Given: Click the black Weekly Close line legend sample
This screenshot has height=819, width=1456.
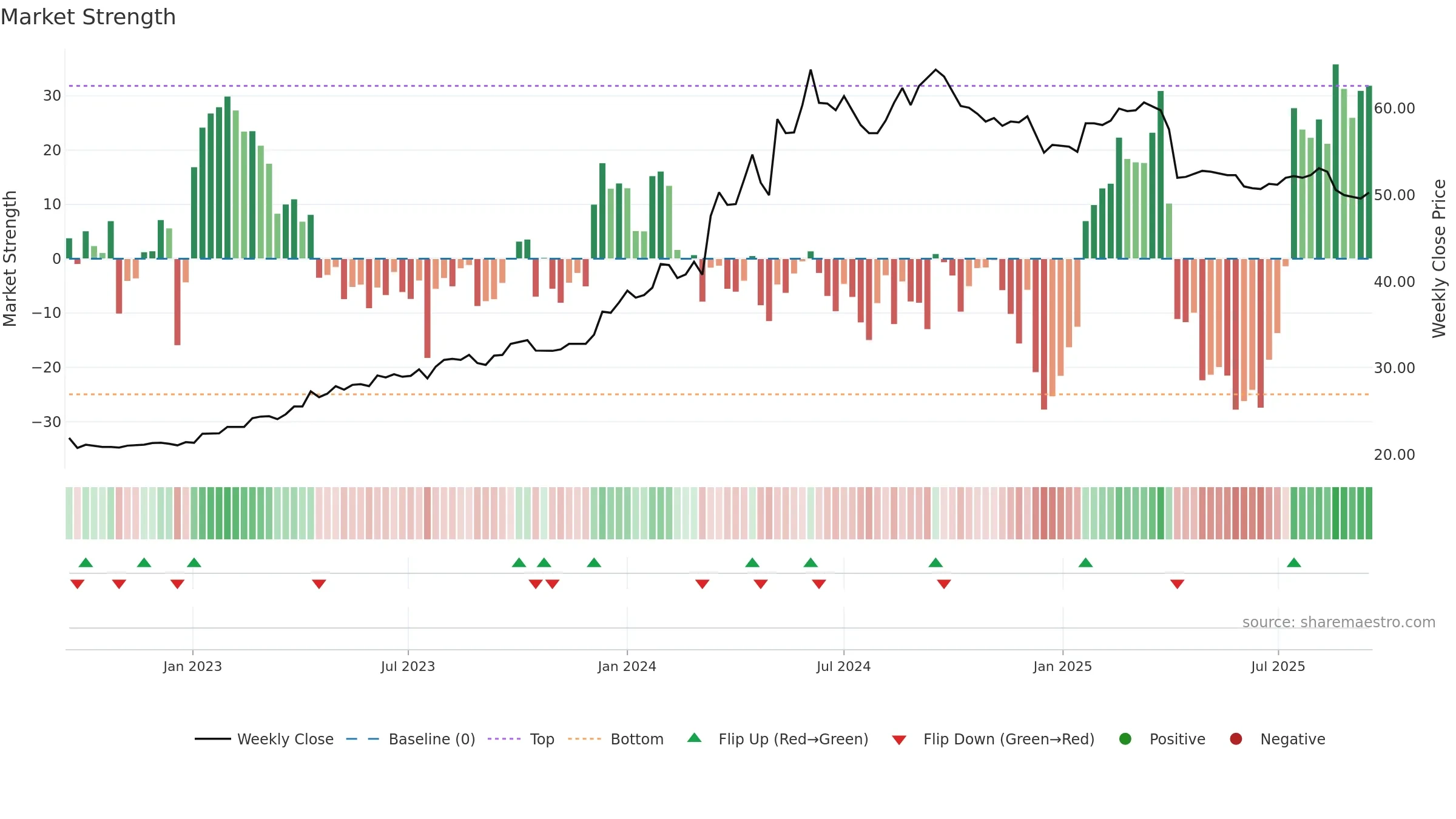Looking at the screenshot, I should pos(212,739).
